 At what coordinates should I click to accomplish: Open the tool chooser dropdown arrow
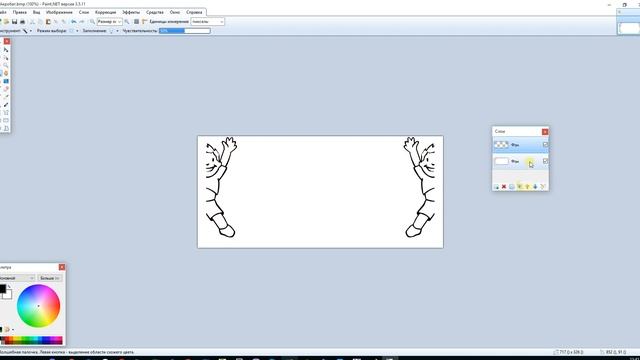[31, 31]
